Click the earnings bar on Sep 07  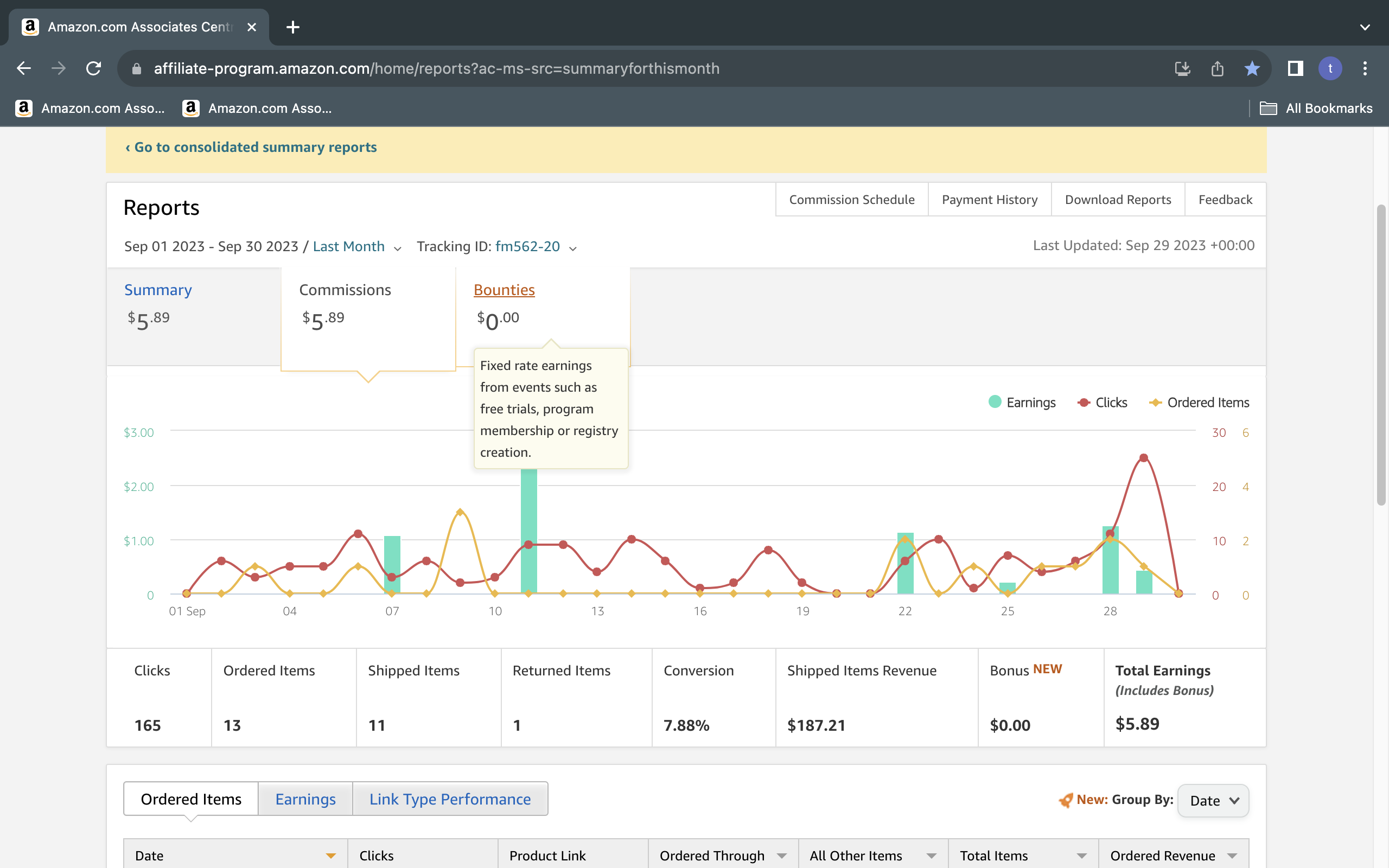point(392,564)
